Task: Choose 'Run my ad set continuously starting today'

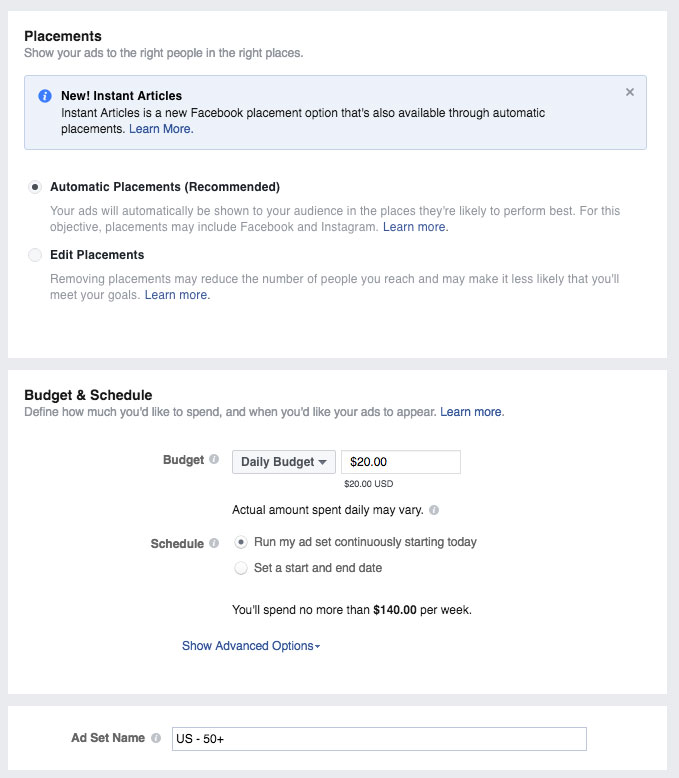Action: coord(240,542)
